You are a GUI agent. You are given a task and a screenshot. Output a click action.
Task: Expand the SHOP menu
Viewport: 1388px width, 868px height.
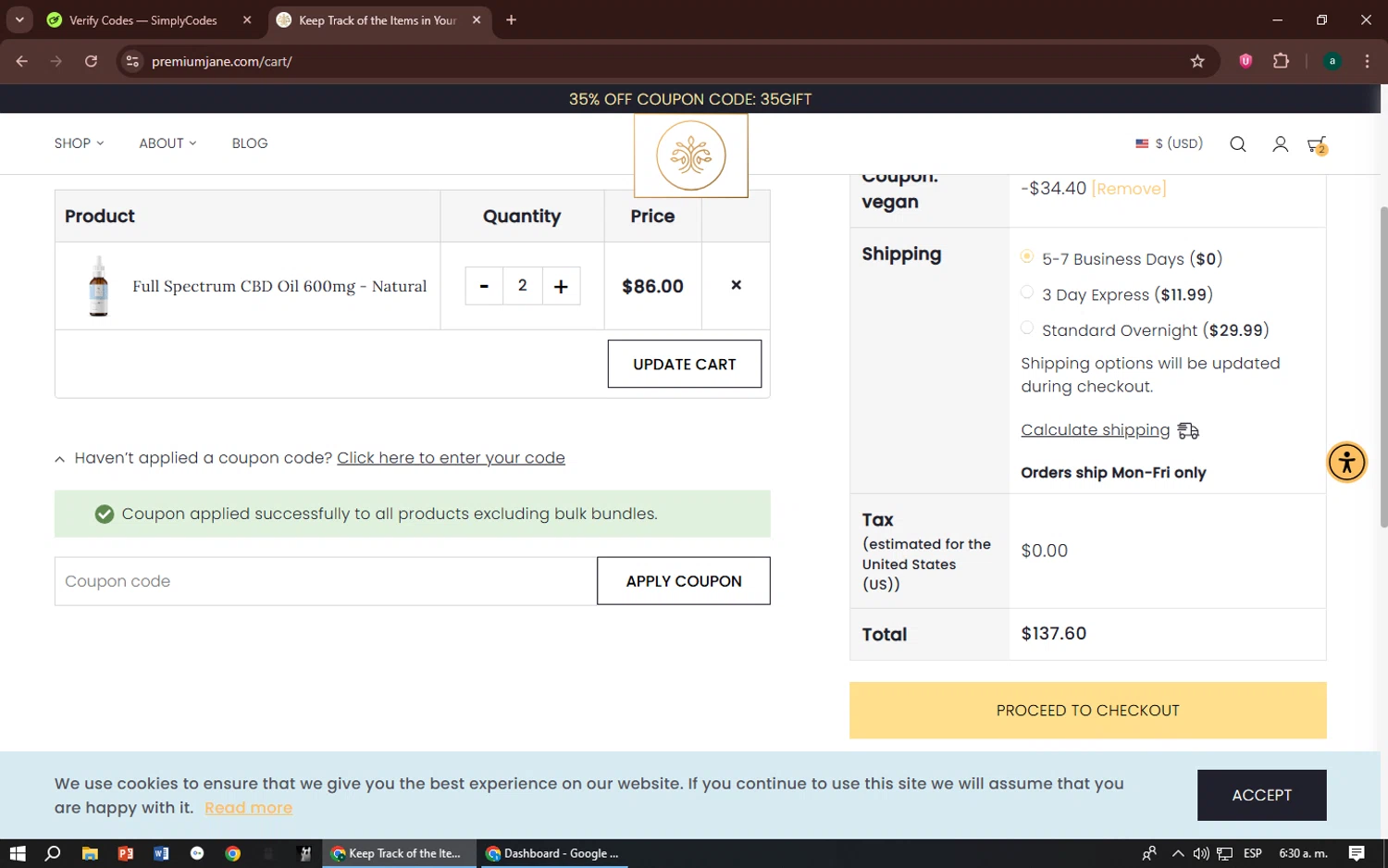point(79,143)
